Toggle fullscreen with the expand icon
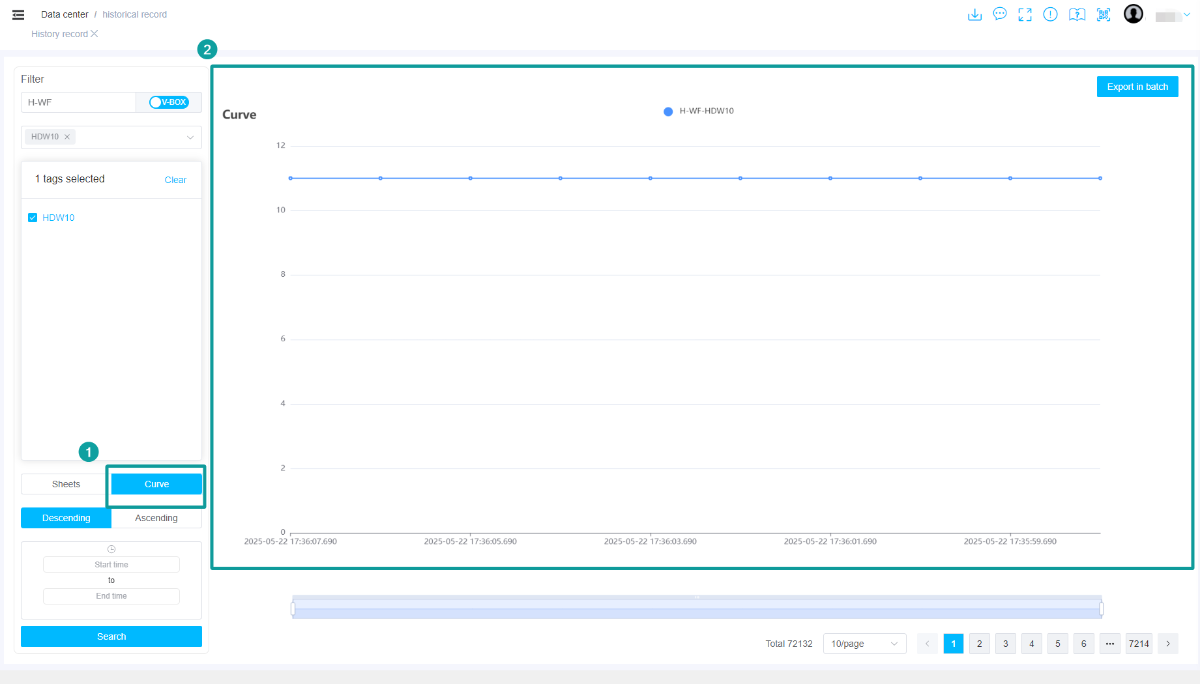Image resolution: width=1200 pixels, height=684 pixels. (1025, 15)
